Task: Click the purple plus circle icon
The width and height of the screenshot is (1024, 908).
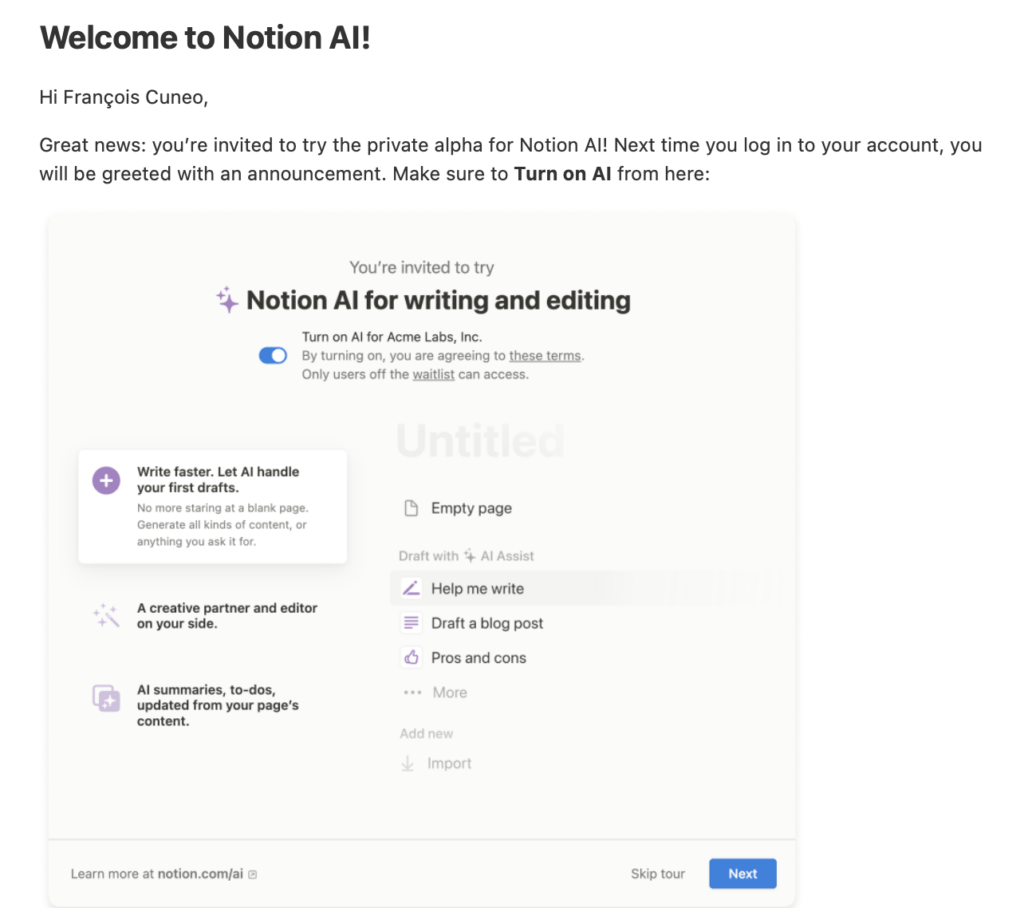Action: point(106,481)
